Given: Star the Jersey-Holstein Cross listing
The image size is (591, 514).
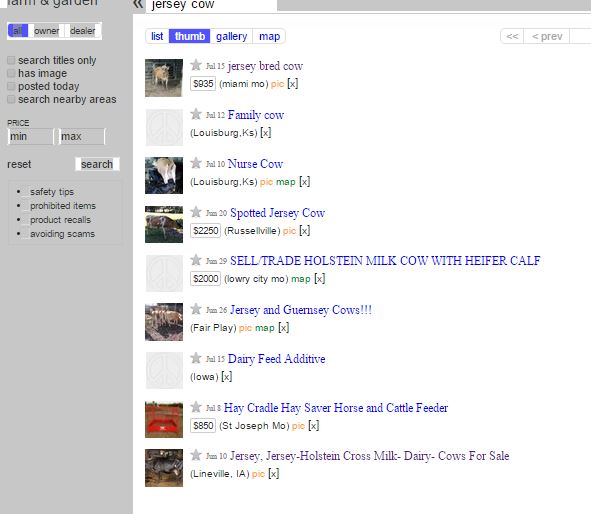Looking at the screenshot, I should (196, 455).
